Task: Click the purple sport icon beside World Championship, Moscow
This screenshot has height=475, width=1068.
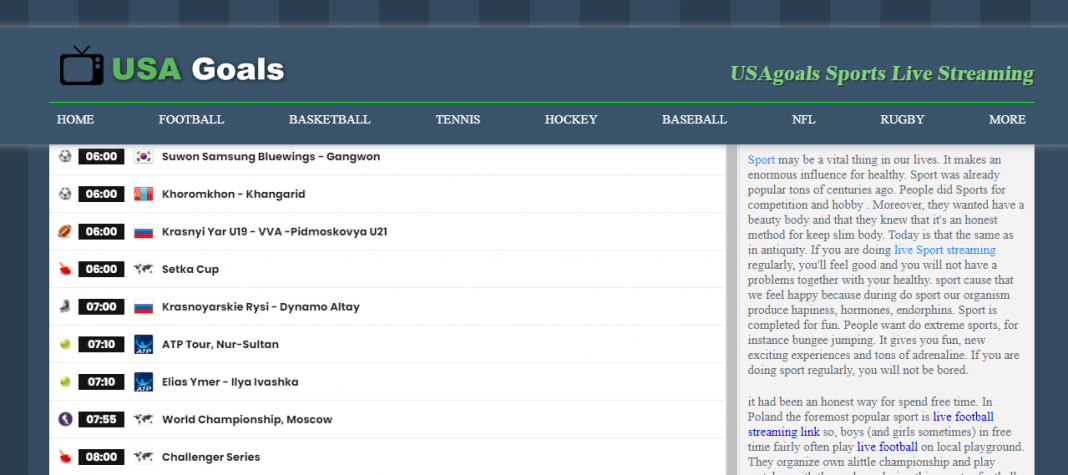Action: (x=65, y=419)
